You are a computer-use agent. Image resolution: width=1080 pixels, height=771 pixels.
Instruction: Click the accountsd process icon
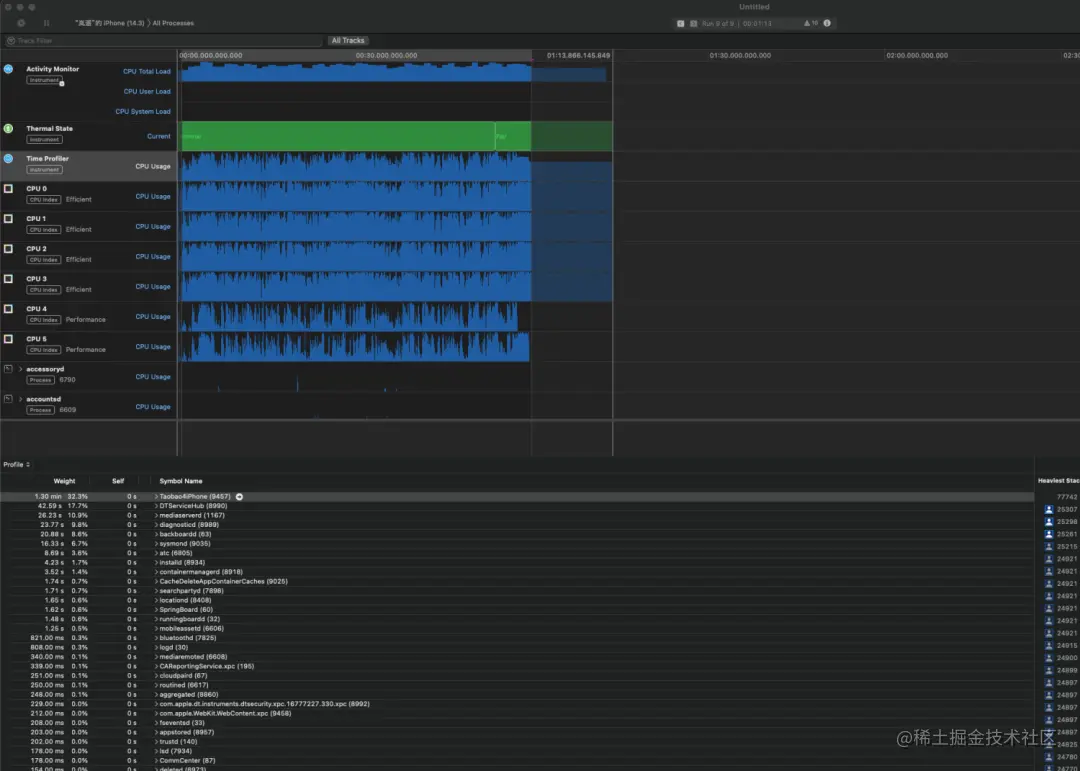coord(8,399)
